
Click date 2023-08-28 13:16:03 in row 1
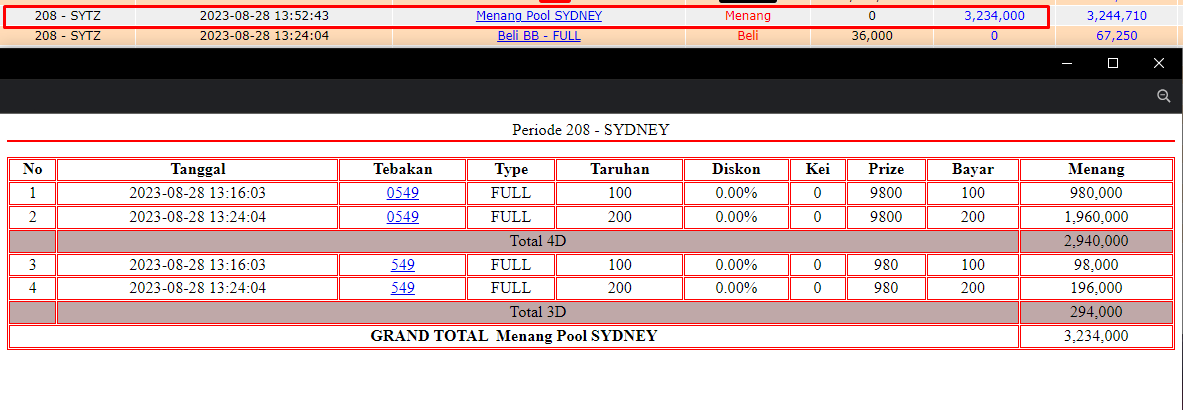click(198, 193)
